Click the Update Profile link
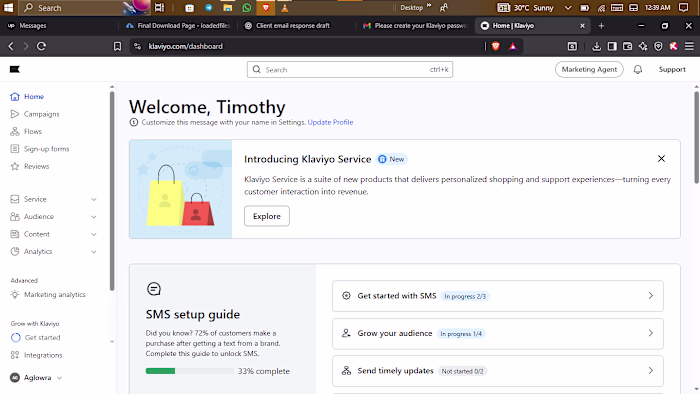The height and width of the screenshot is (394, 700). (x=330, y=122)
